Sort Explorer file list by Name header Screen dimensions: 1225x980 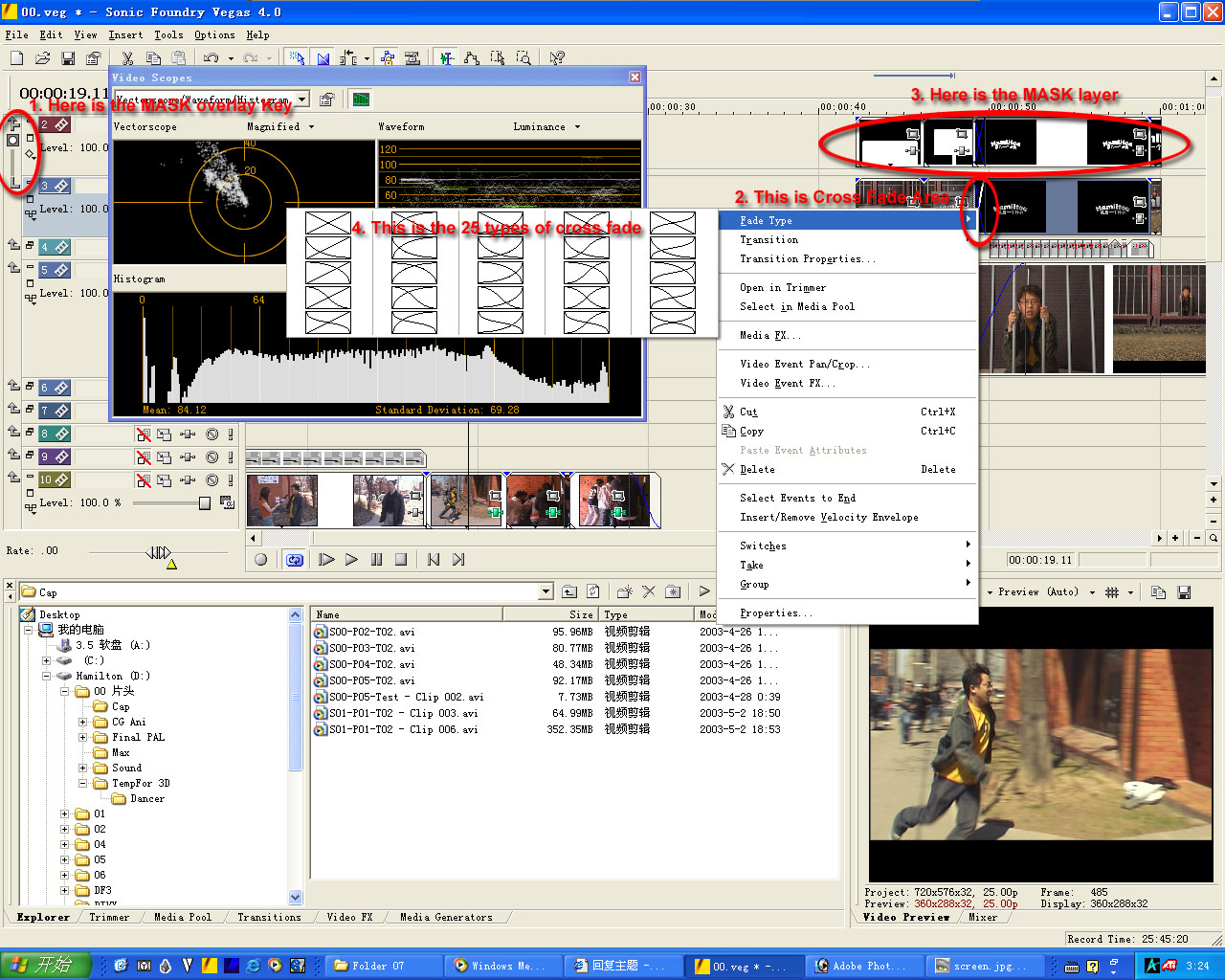click(407, 614)
